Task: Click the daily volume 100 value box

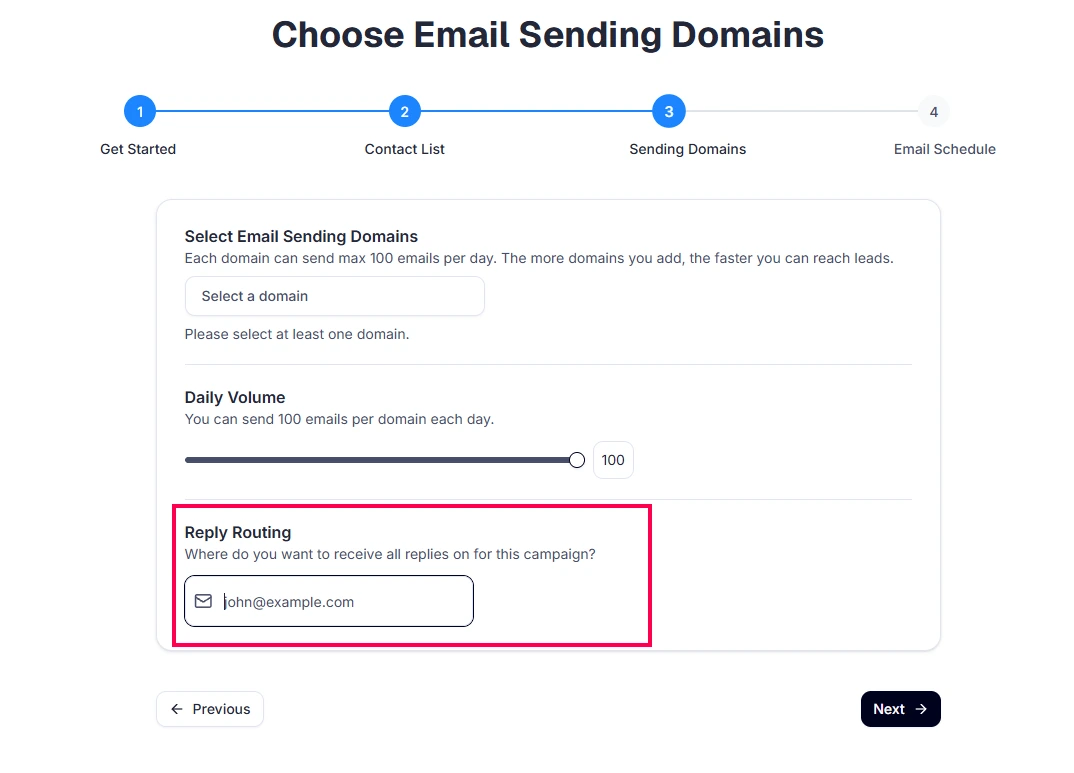Action: point(613,460)
